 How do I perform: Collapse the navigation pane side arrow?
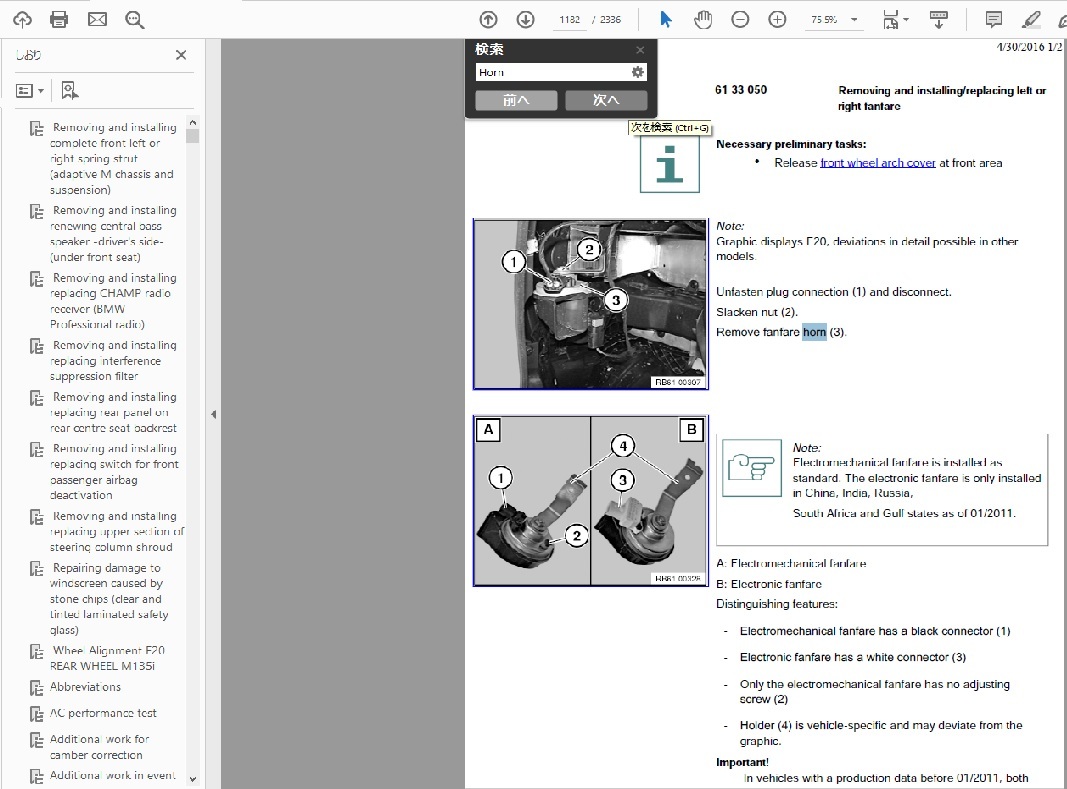tap(214, 414)
